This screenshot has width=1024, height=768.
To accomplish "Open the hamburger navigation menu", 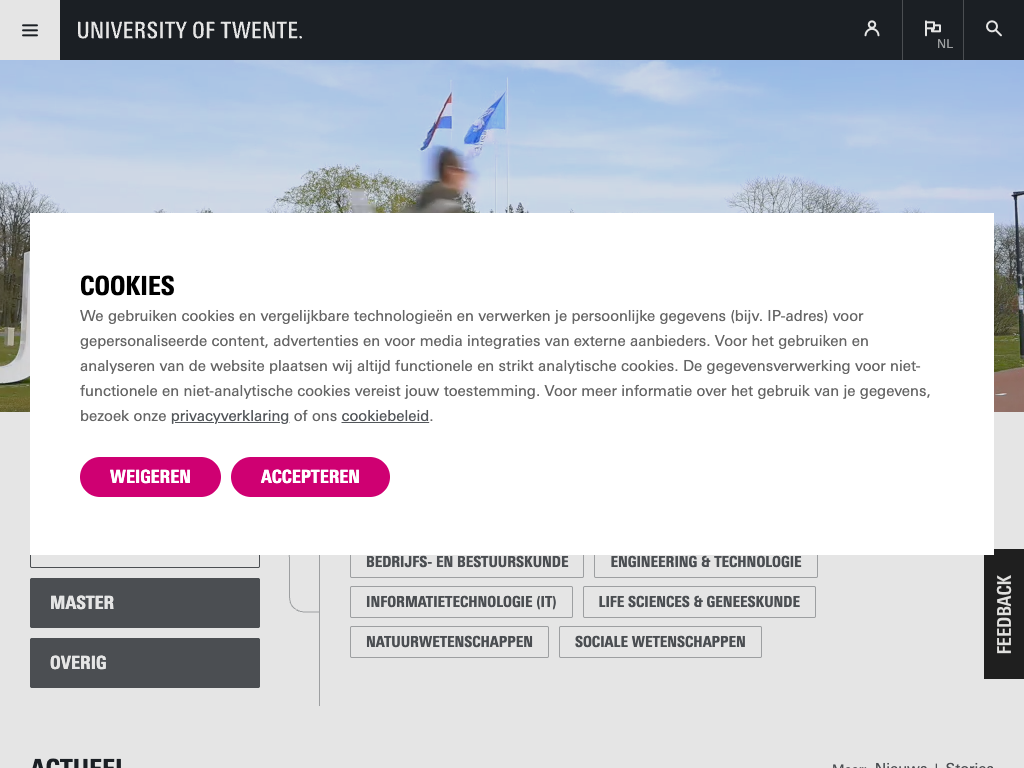I will click(x=30, y=30).
